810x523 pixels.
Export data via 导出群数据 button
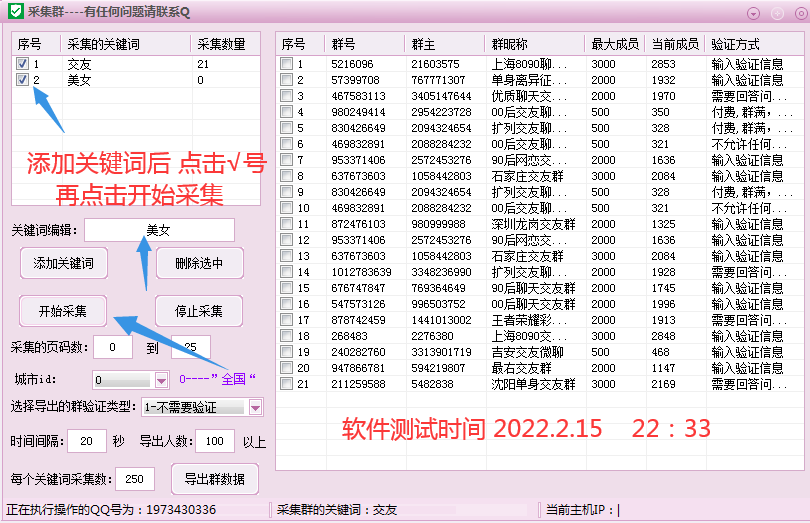tap(215, 479)
